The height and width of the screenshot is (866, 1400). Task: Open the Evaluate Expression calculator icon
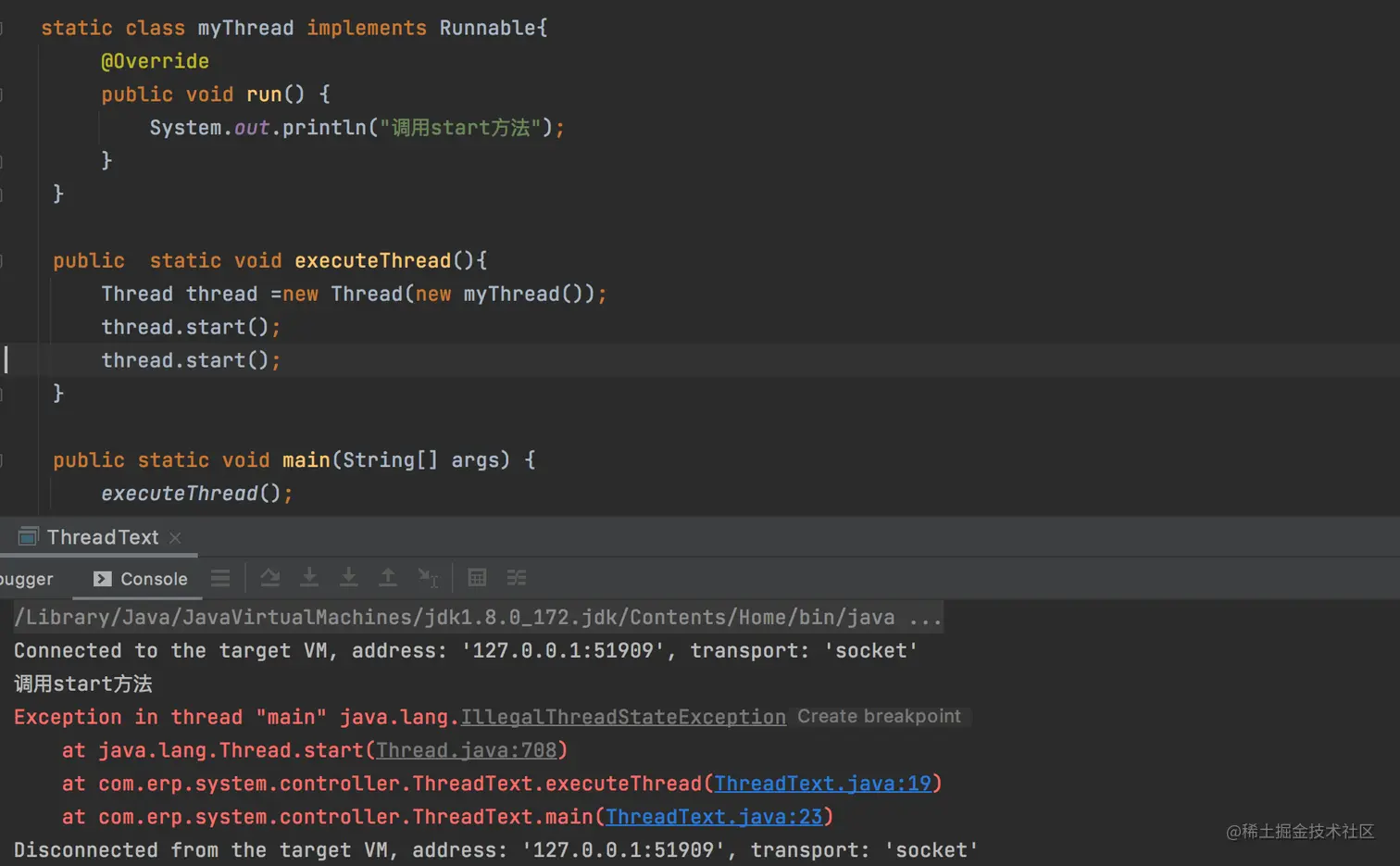pyautogui.click(x=477, y=578)
